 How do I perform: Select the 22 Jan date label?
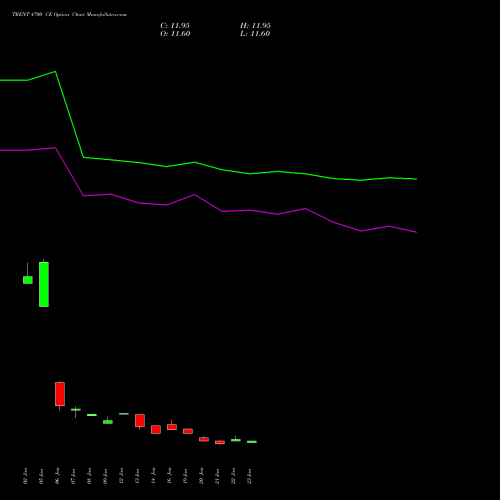233,476
